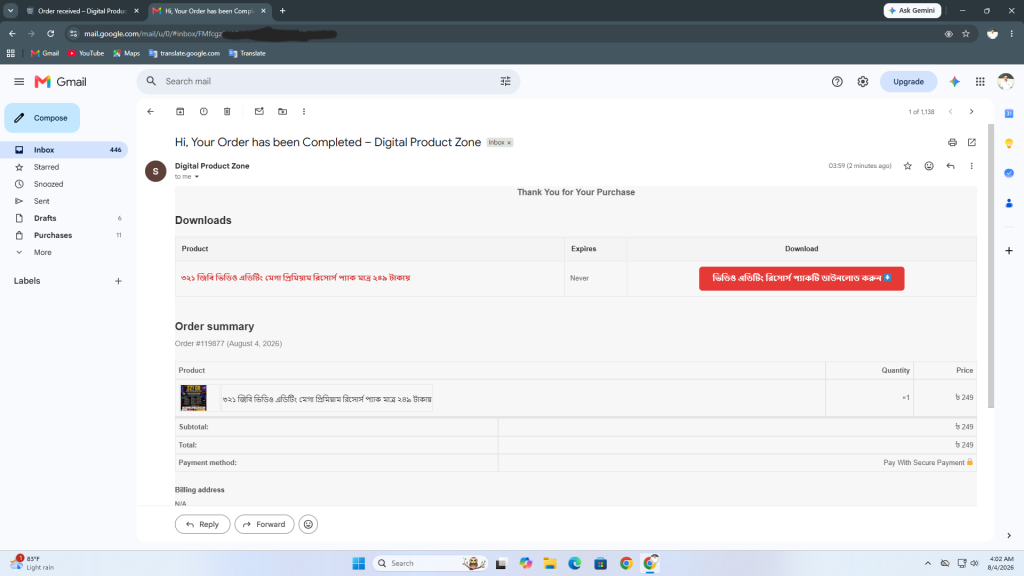Show older email arrow
This screenshot has width=1024, height=576.
(x=972, y=112)
